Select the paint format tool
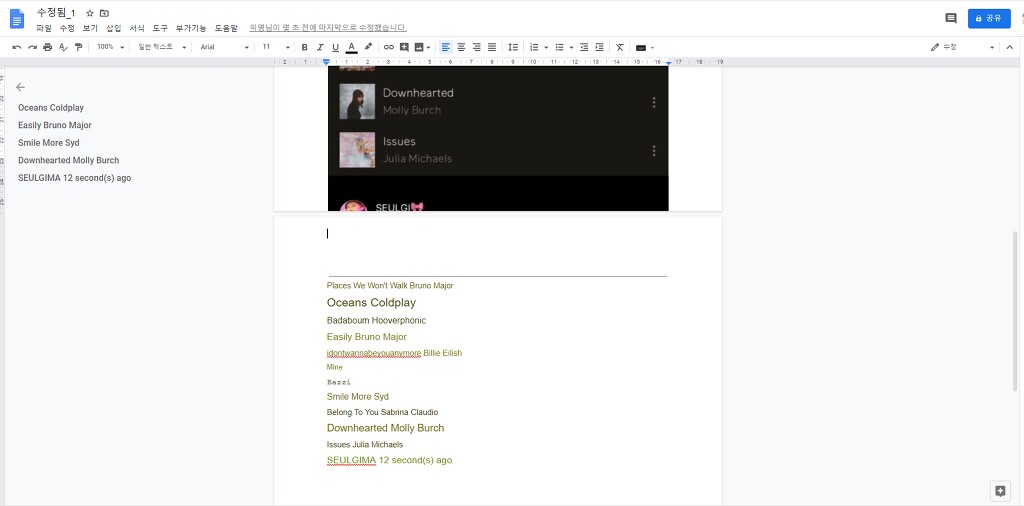 (78, 47)
